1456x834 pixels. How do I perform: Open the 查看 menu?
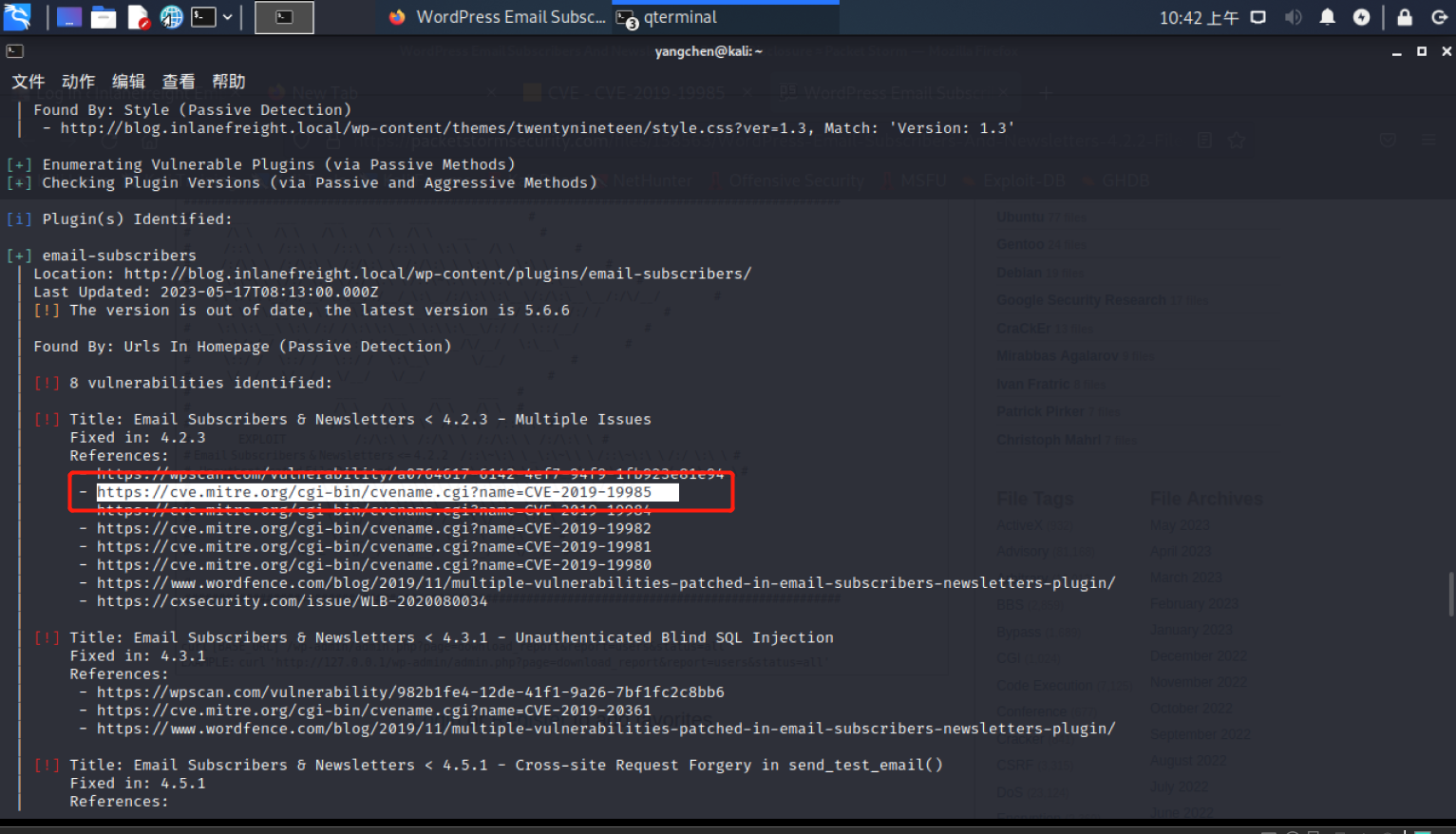pos(179,82)
